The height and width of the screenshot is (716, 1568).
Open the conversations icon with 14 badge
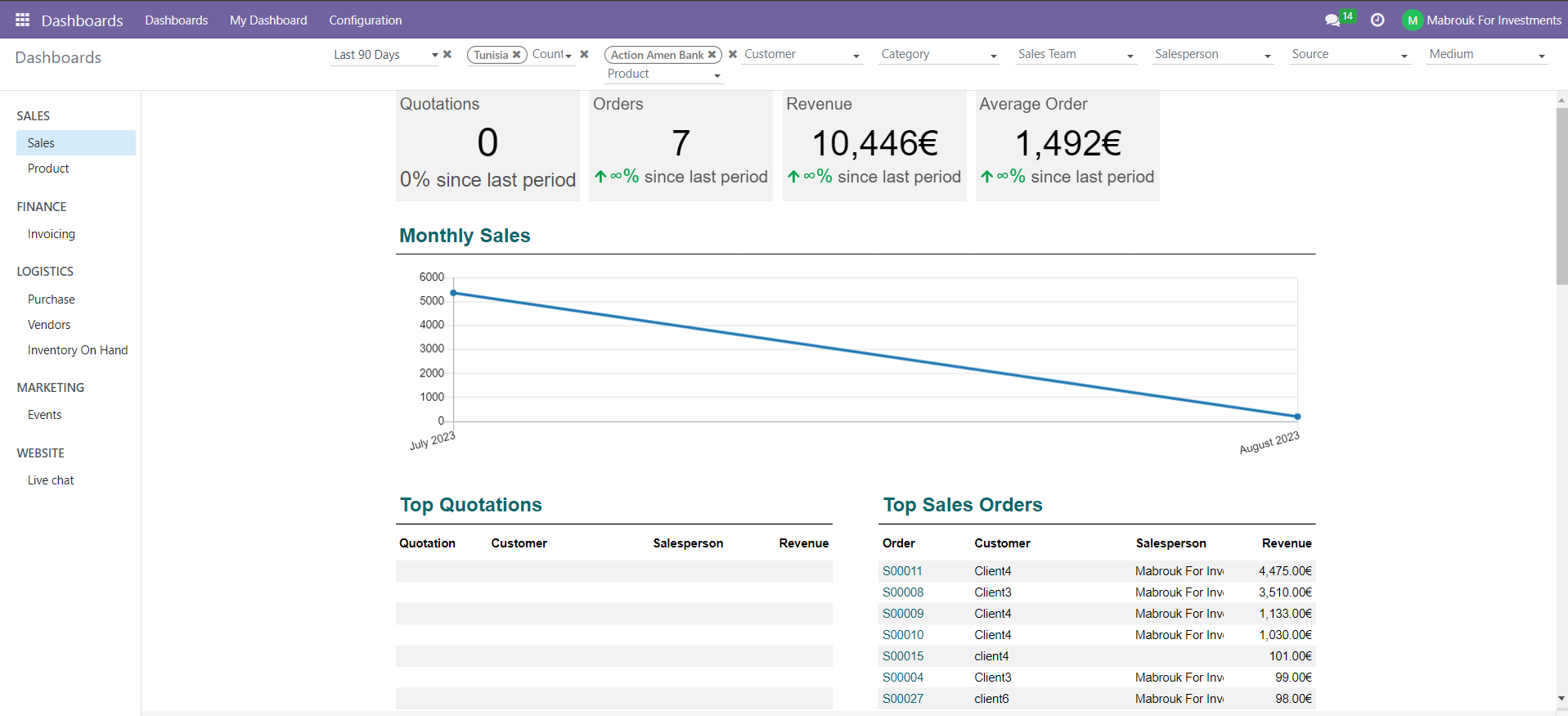(1338, 19)
